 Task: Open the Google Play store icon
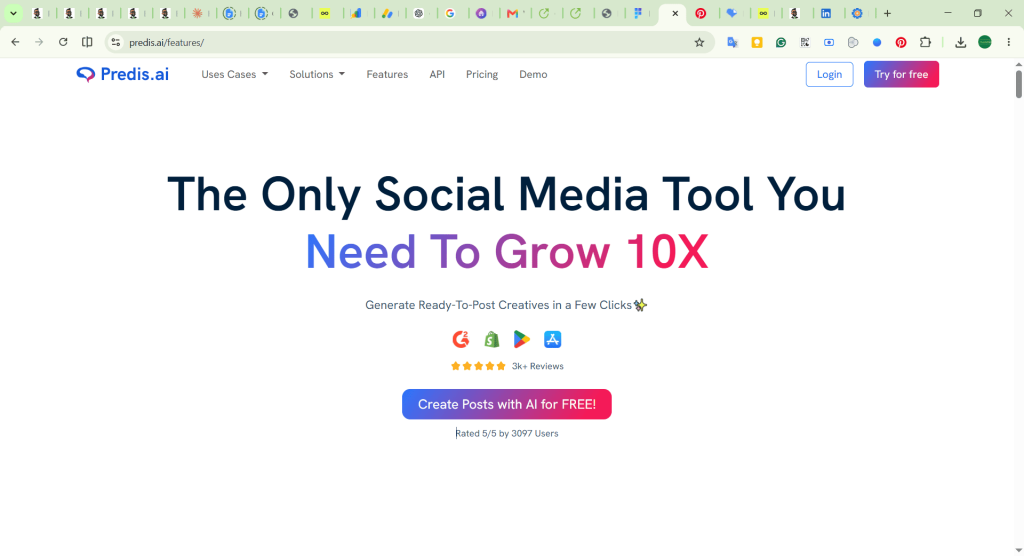521,339
